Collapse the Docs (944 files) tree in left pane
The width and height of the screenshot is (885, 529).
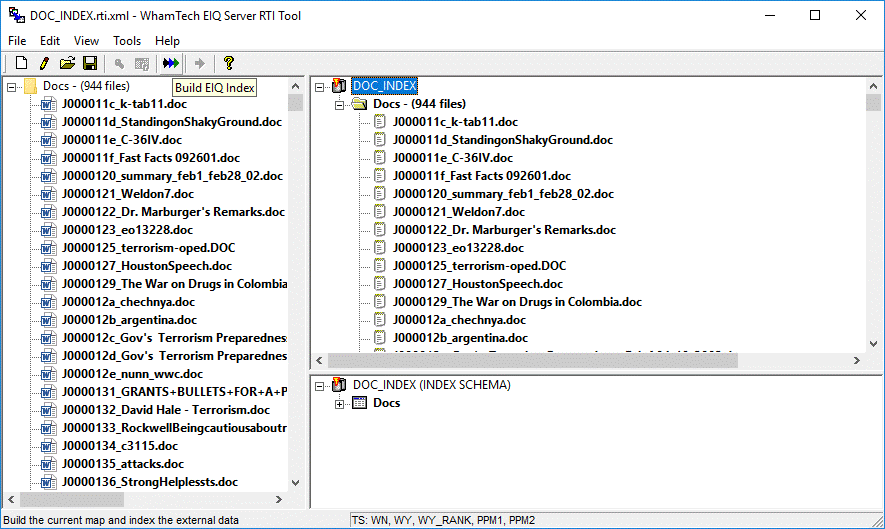[11, 87]
